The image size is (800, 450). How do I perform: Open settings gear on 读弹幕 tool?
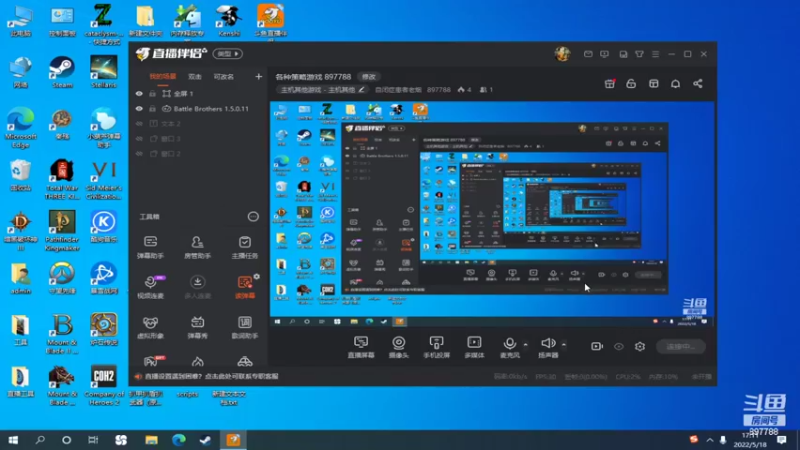pyautogui.click(x=257, y=277)
